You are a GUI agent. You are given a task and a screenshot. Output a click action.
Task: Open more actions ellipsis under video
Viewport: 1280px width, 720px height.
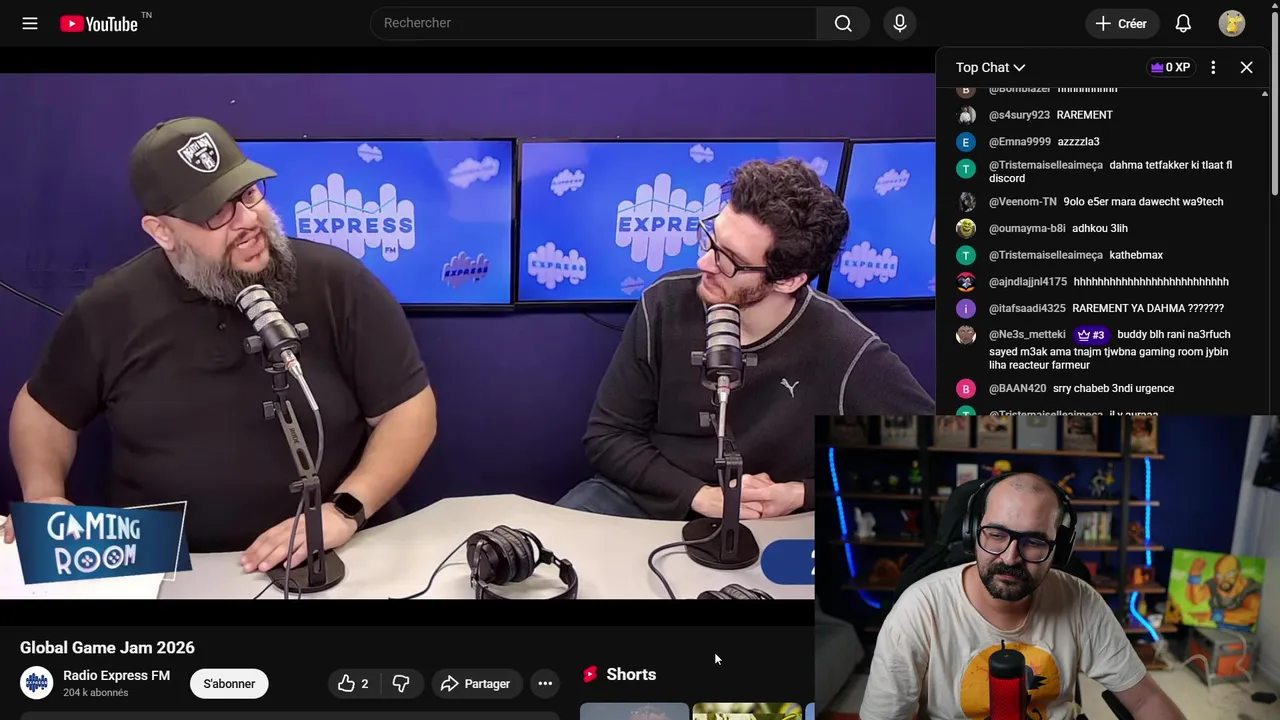click(x=545, y=684)
